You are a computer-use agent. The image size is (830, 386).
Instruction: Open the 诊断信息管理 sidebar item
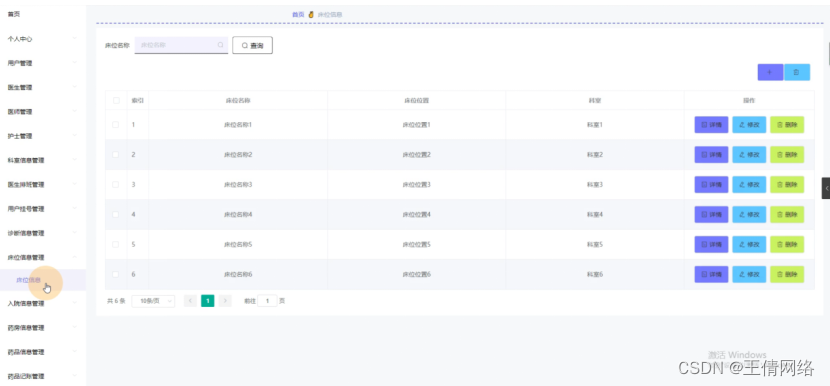click(x=42, y=234)
